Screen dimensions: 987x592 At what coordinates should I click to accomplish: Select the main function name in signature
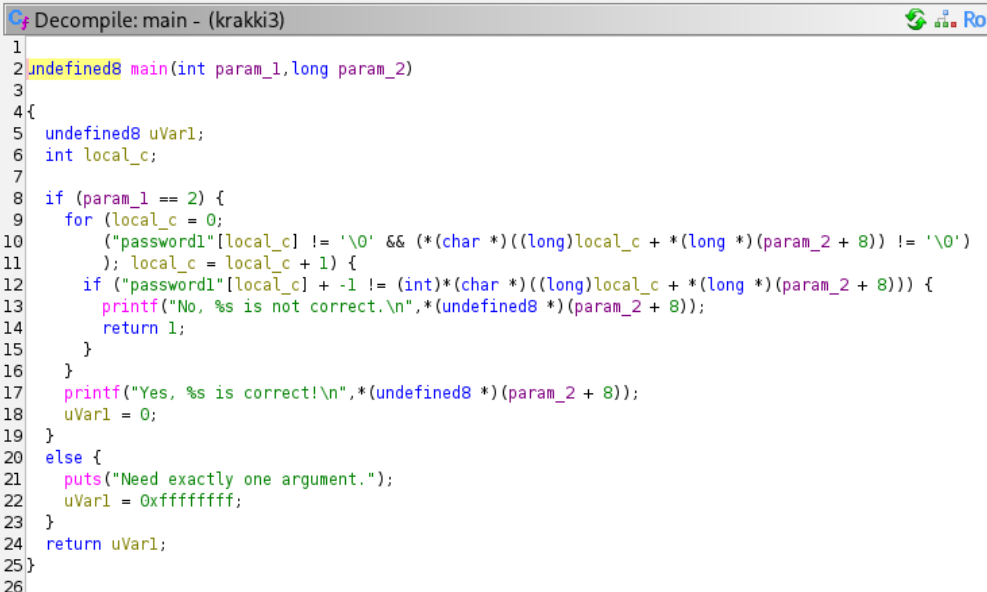coord(149,69)
